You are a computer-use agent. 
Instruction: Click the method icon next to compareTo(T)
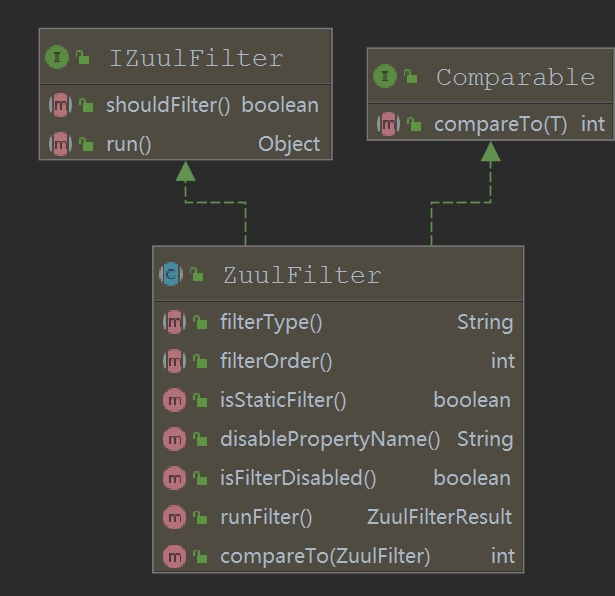(388, 124)
